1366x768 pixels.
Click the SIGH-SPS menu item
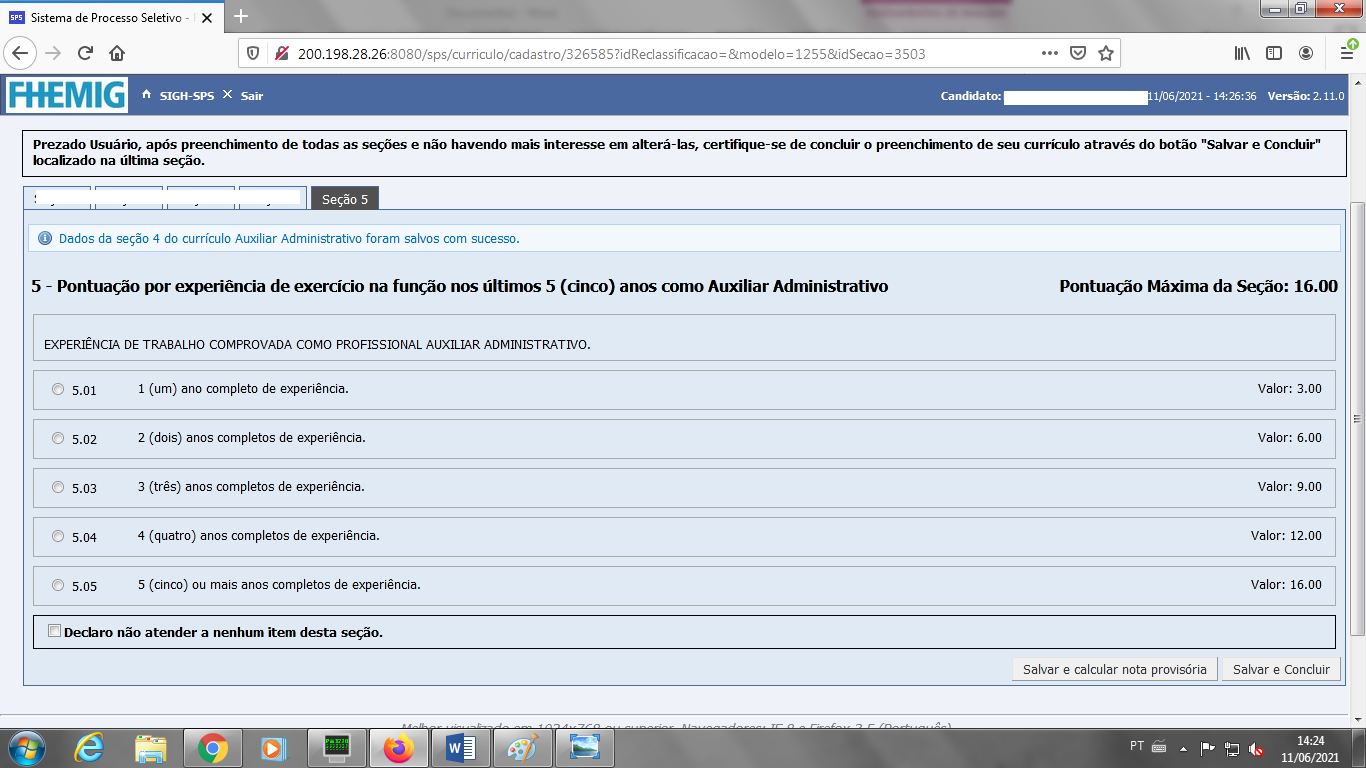click(186, 95)
